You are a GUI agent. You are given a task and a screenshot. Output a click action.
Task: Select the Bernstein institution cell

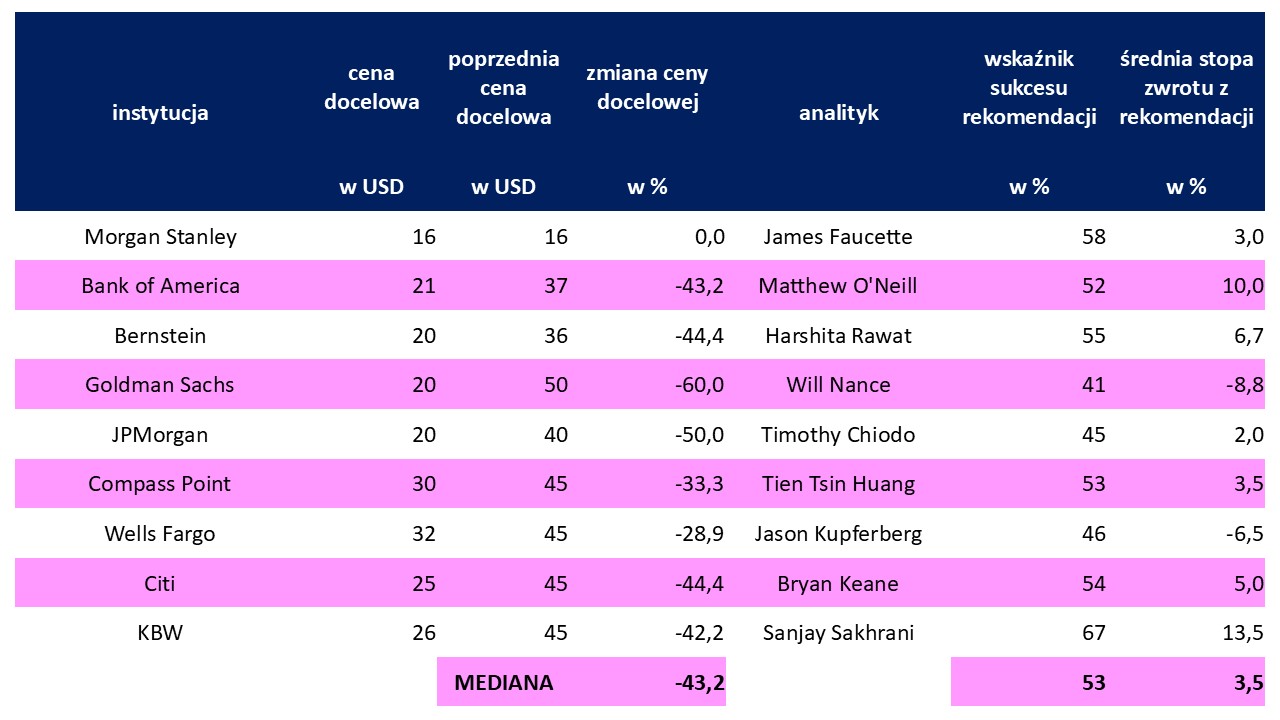tap(160, 336)
